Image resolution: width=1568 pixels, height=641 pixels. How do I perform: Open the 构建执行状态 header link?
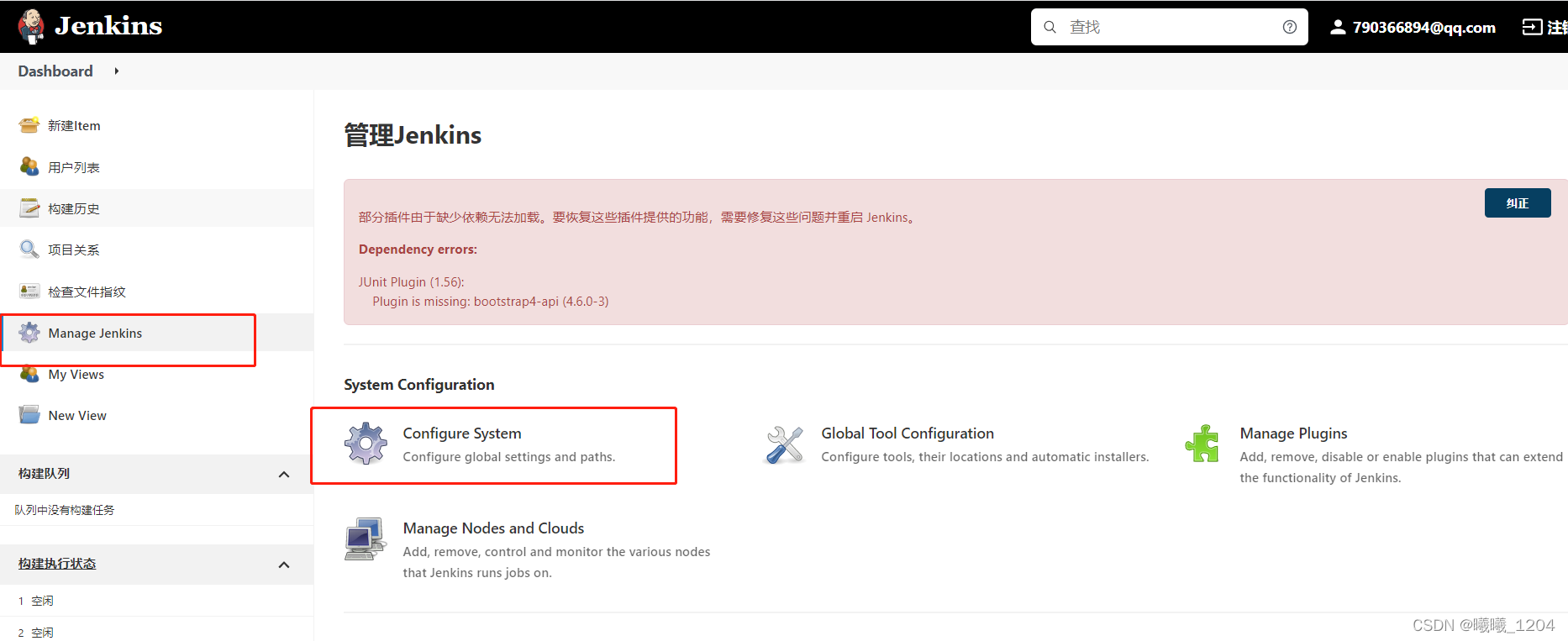point(57,564)
